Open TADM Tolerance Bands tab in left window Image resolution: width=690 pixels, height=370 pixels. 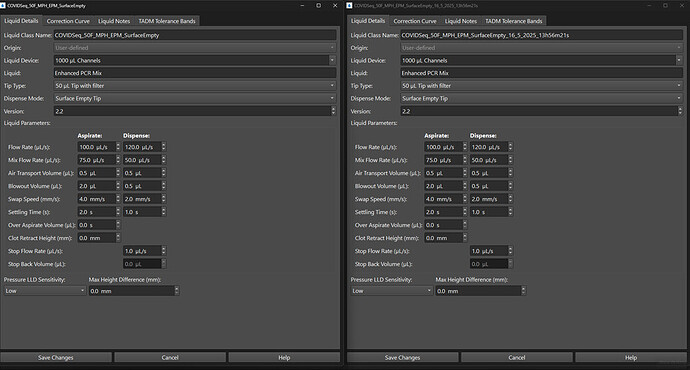(167, 21)
